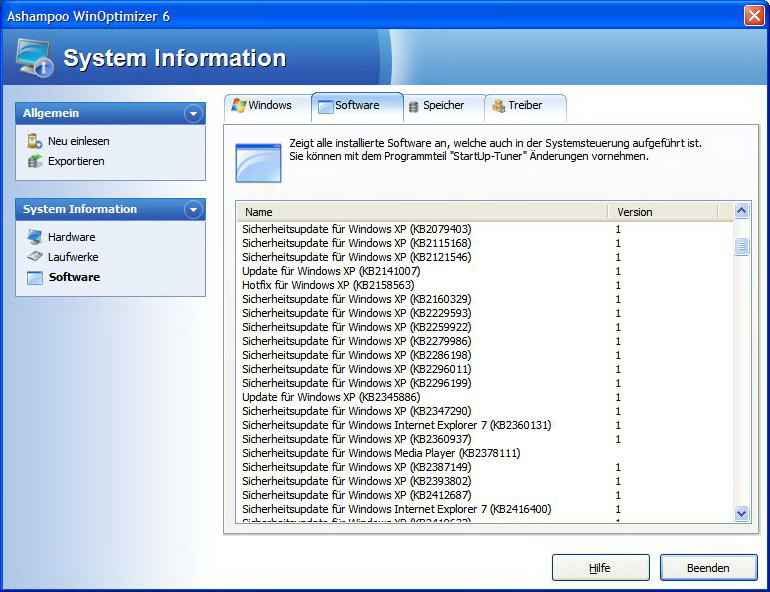Click the Windows flag tab icon

point(238,105)
